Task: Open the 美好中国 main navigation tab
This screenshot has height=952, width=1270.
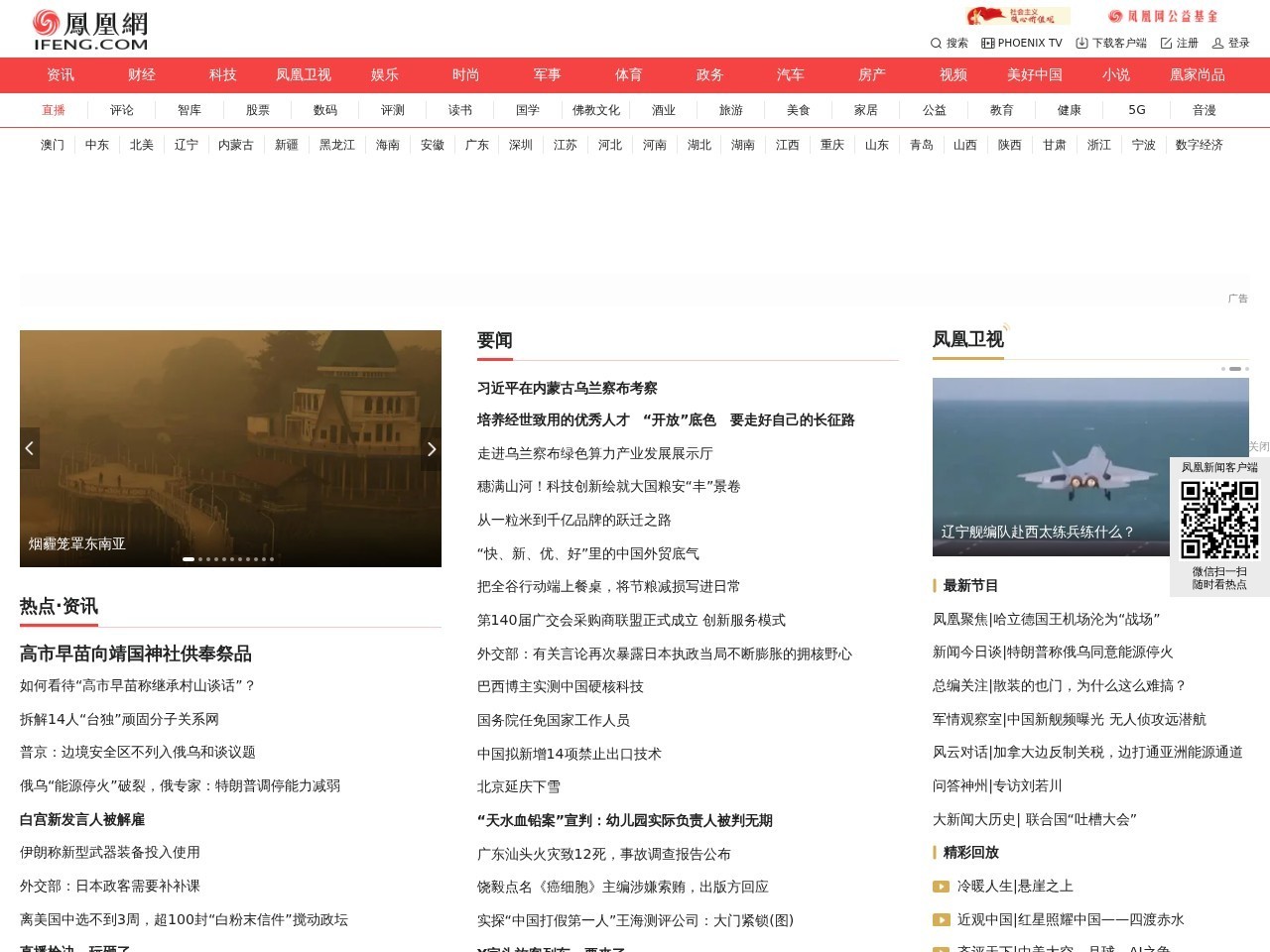Action: point(1035,74)
